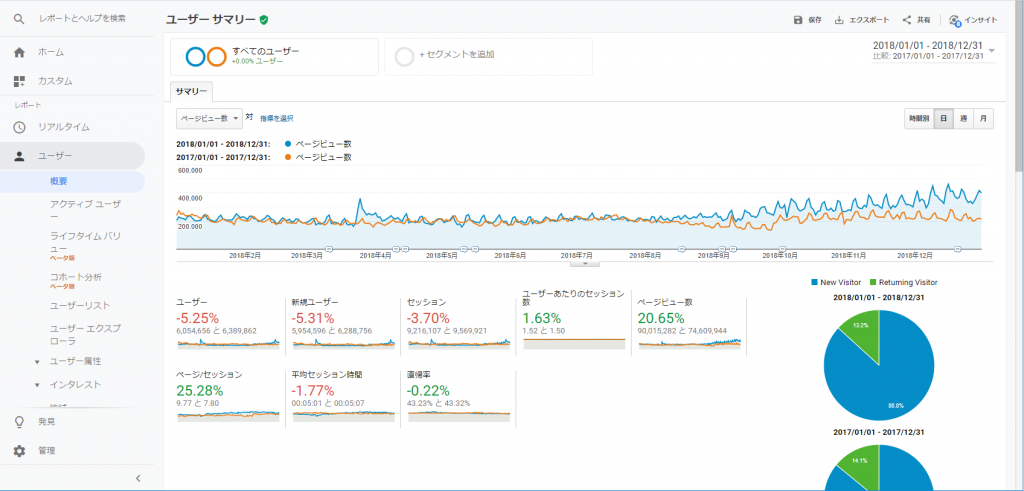The height and width of the screenshot is (491, 1024).
Task: Expand インタレスト tree section
Action: point(37,385)
